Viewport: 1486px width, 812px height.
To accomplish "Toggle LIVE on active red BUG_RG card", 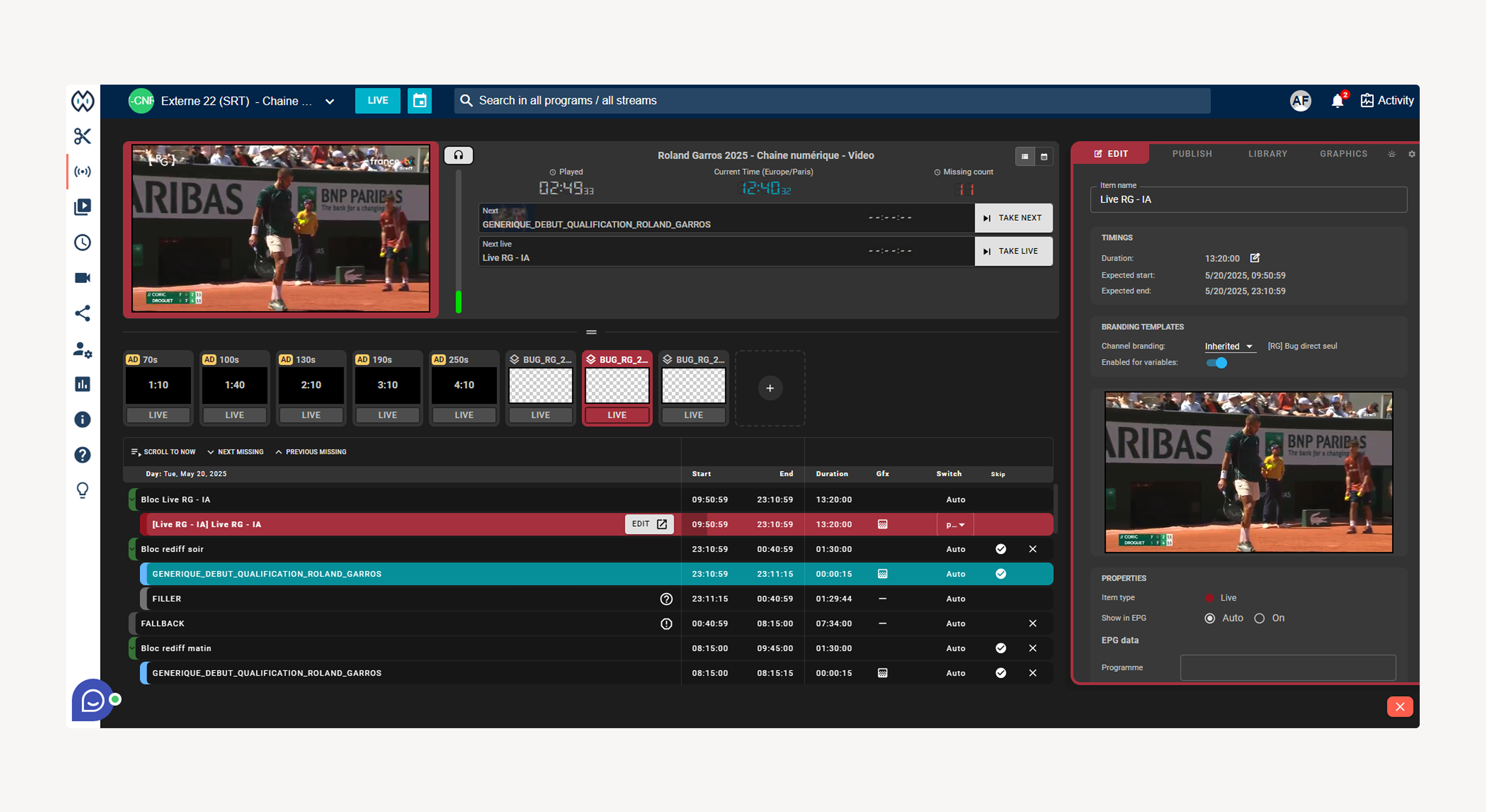I will pos(617,415).
